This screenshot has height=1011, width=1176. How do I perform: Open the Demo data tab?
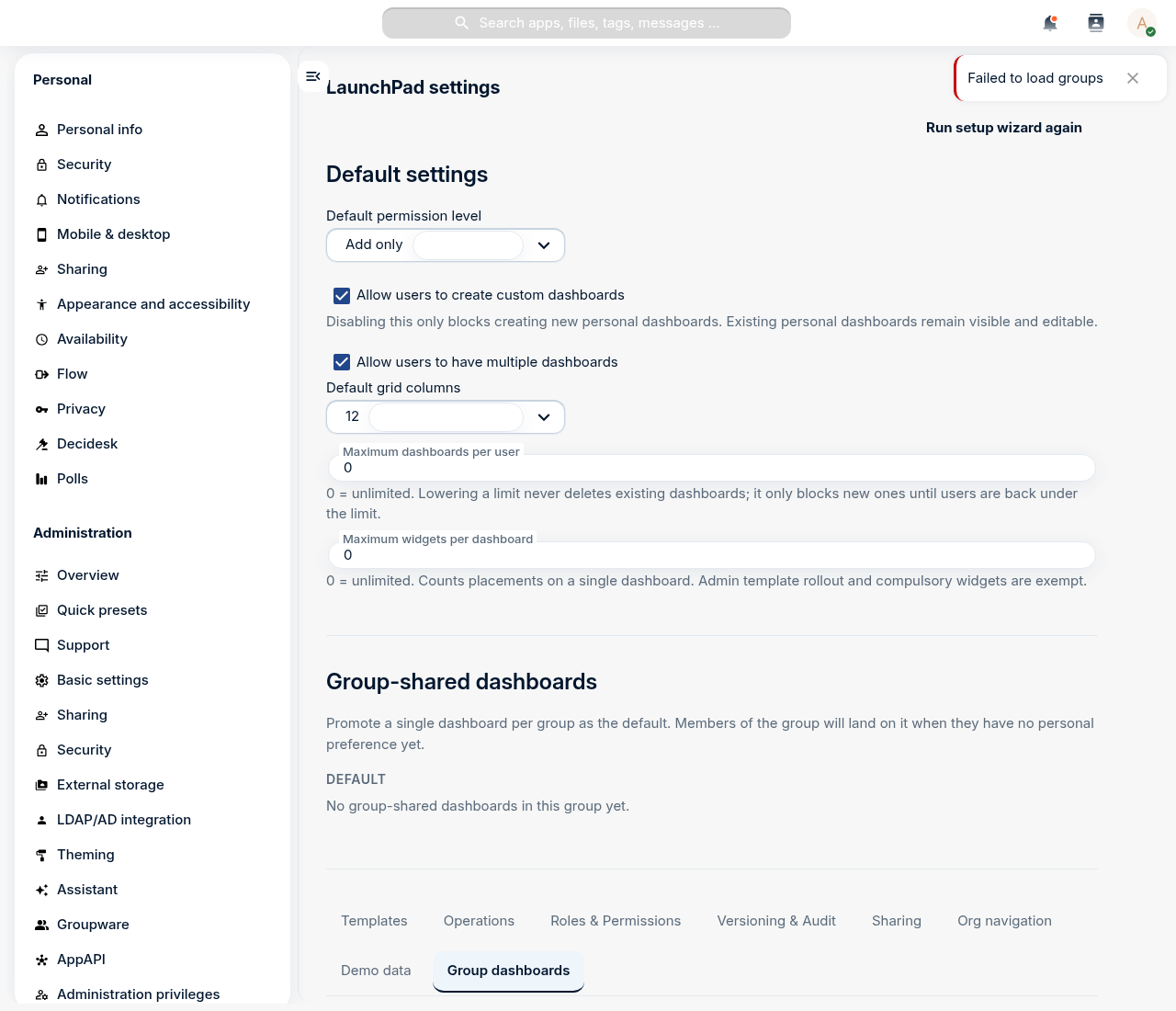pos(376,971)
